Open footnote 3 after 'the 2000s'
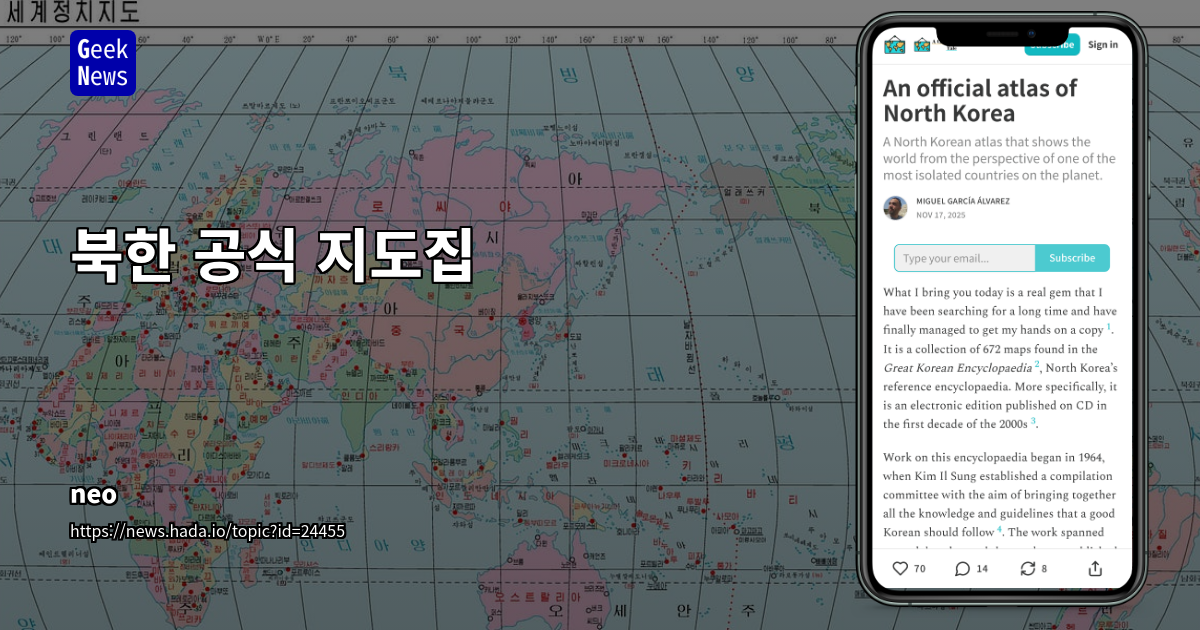The width and height of the screenshot is (1200, 630). coord(1032,420)
